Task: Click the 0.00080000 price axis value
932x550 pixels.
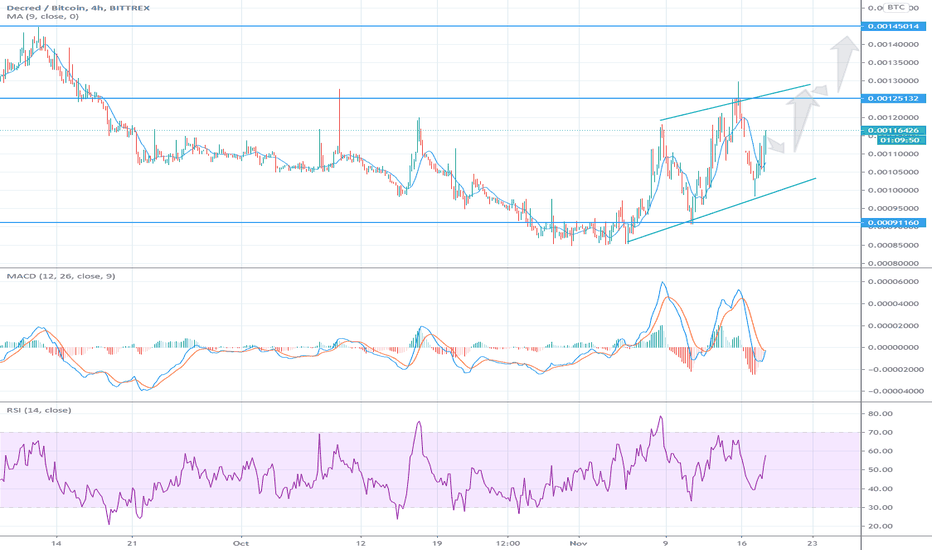Action: [x=893, y=263]
